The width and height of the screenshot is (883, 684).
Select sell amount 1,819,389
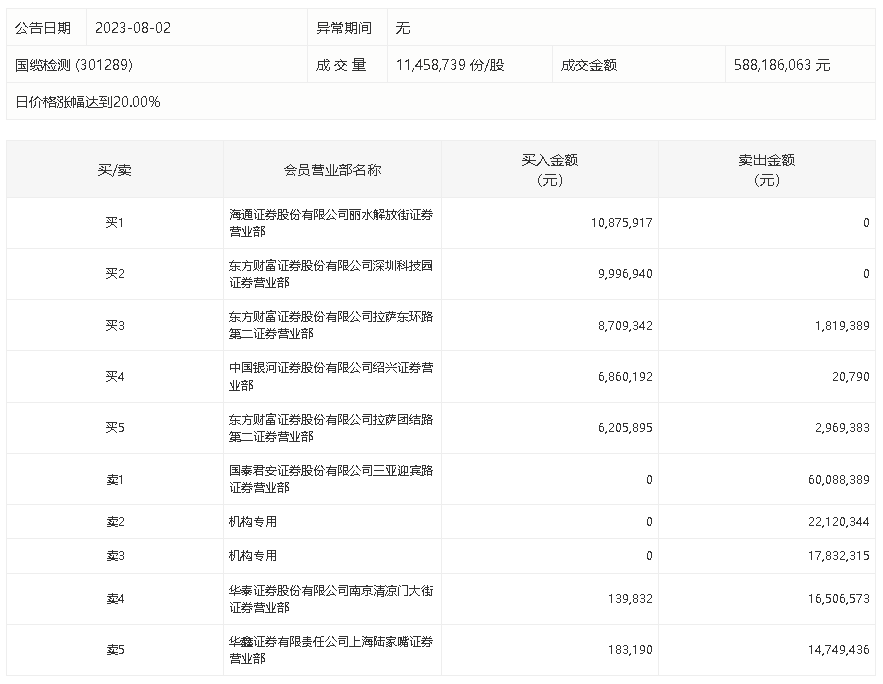[x=842, y=325]
